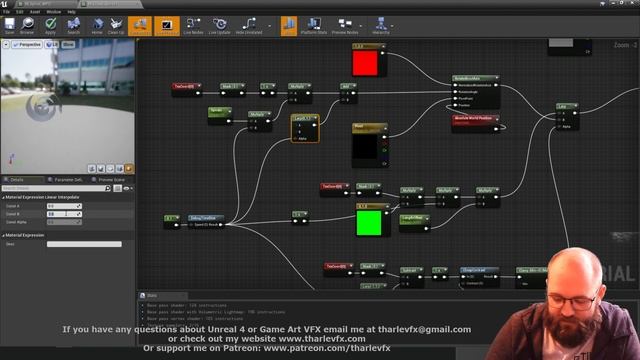Click the Desc text field

pyautogui.click(x=84, y=244)
